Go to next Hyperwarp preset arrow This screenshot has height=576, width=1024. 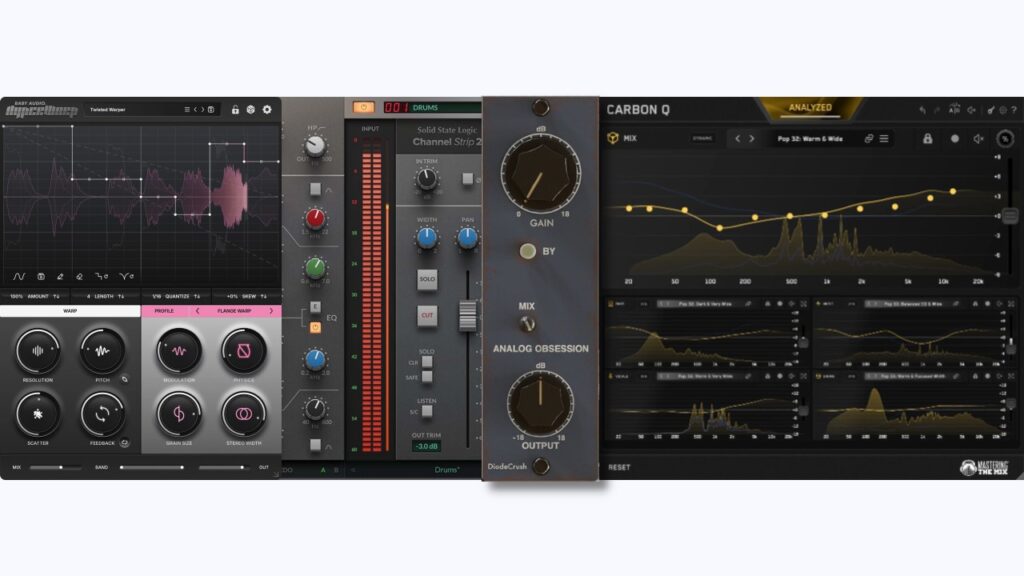point(202,110)
